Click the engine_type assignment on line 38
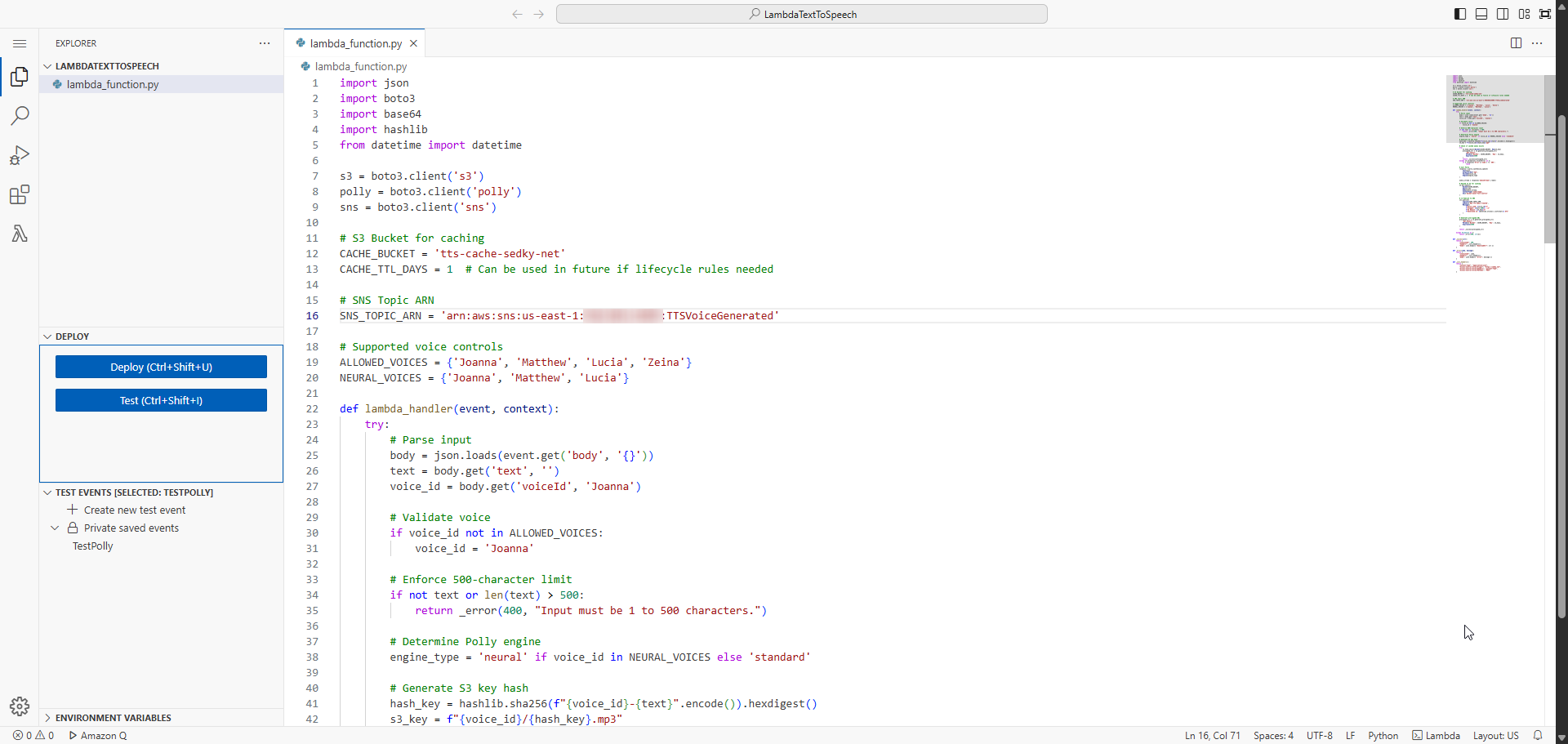 600,657
